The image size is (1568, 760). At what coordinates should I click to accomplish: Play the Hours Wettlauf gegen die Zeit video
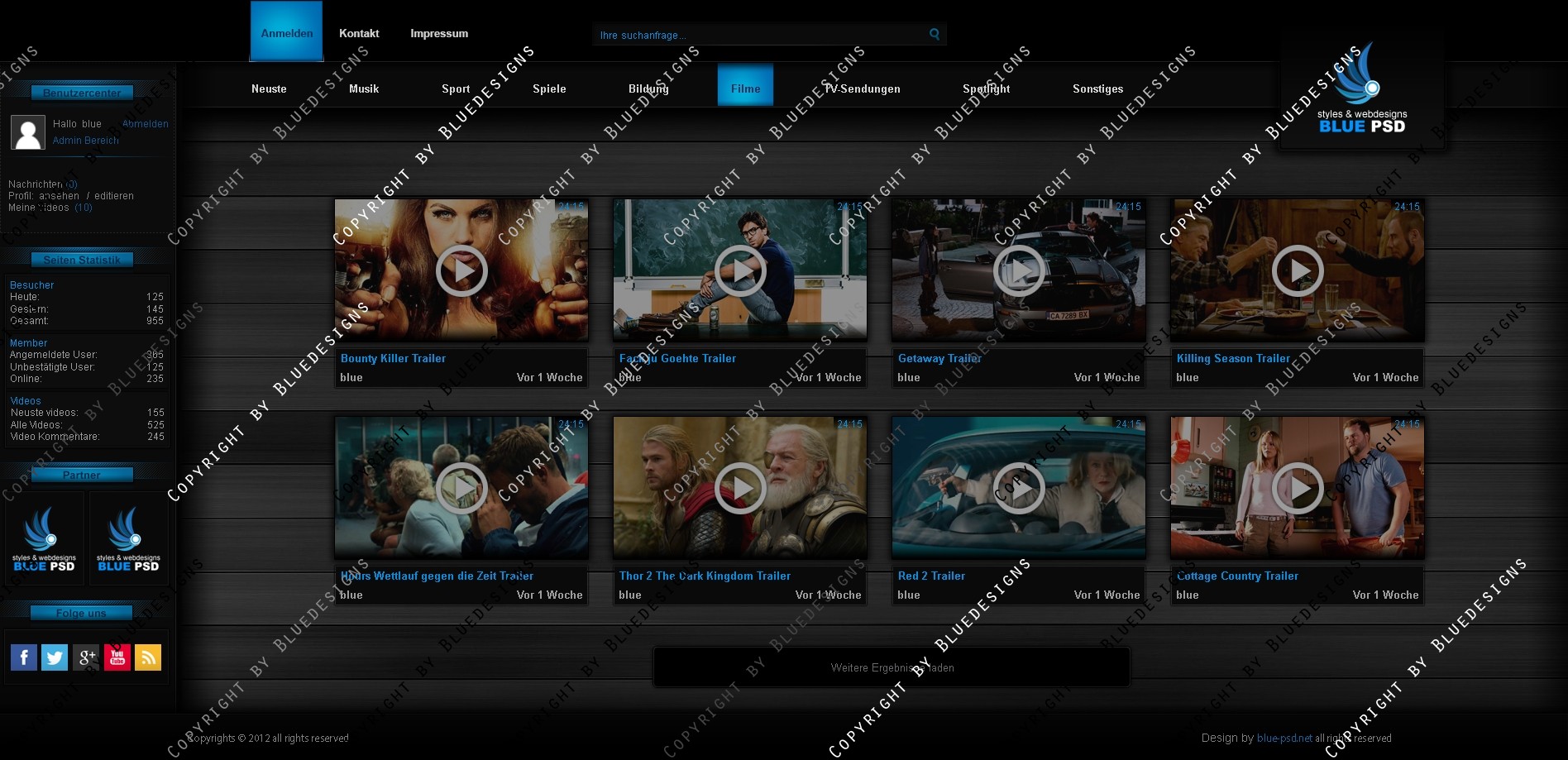click(461, 488)
